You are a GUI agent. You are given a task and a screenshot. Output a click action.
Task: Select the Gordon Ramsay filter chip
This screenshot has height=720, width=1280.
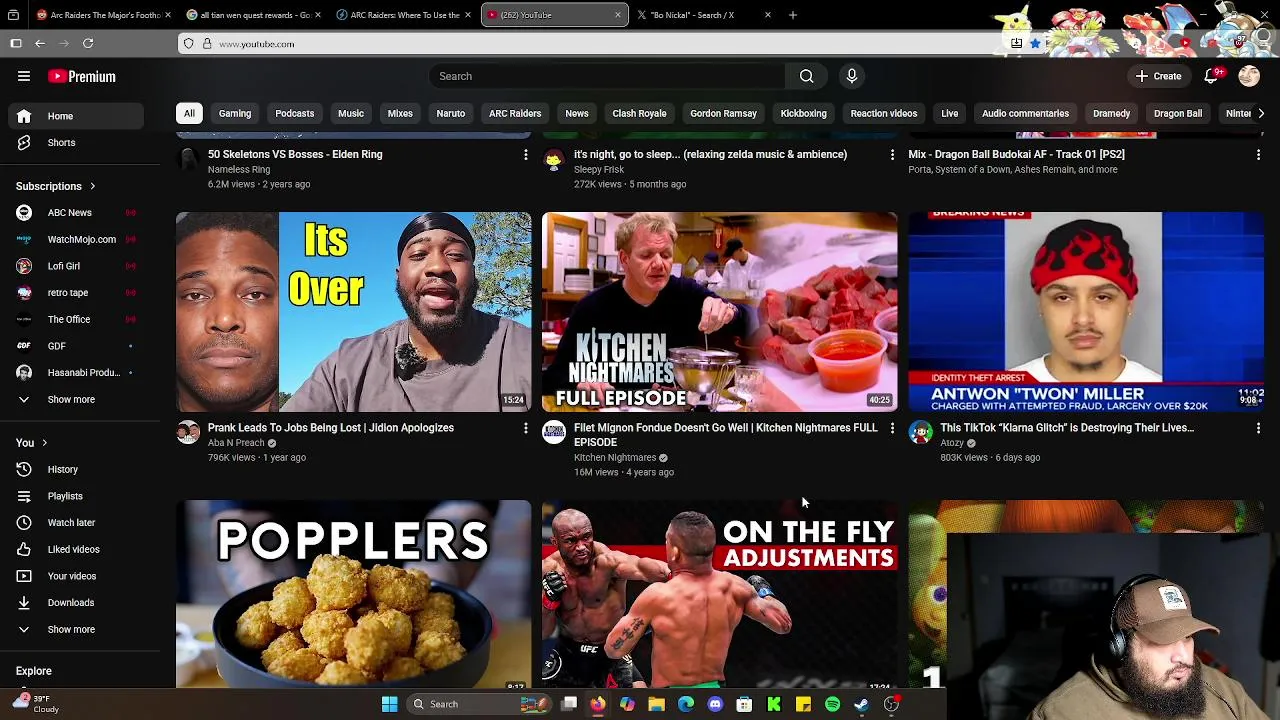[x=723, y=114]
